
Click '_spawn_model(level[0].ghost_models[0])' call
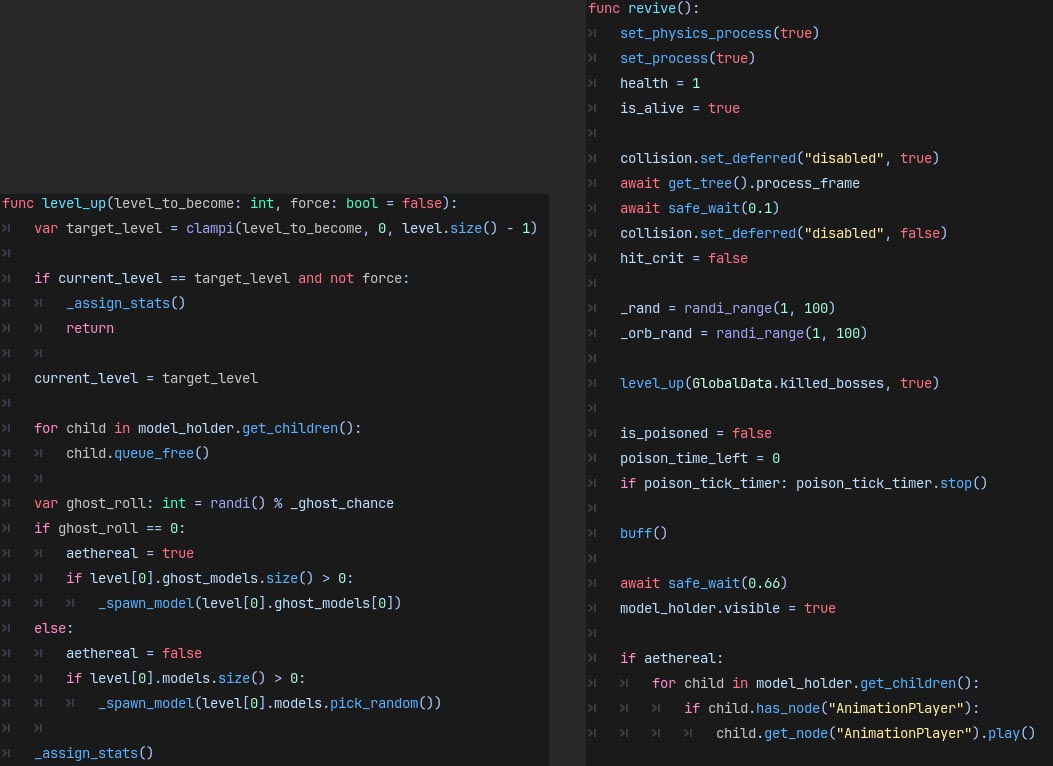[250, 603]
